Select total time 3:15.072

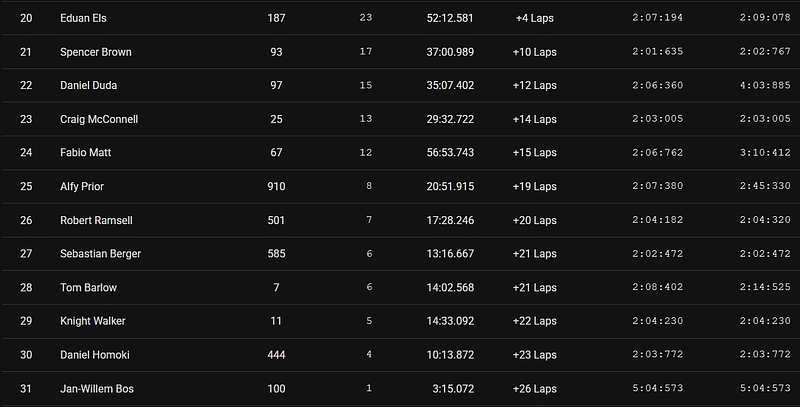452,388
